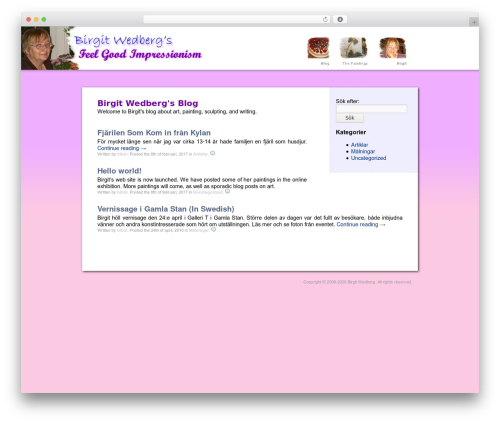
Task: Click Målningar link in Vernissage post meta
Action: click(x=199, y=230)
